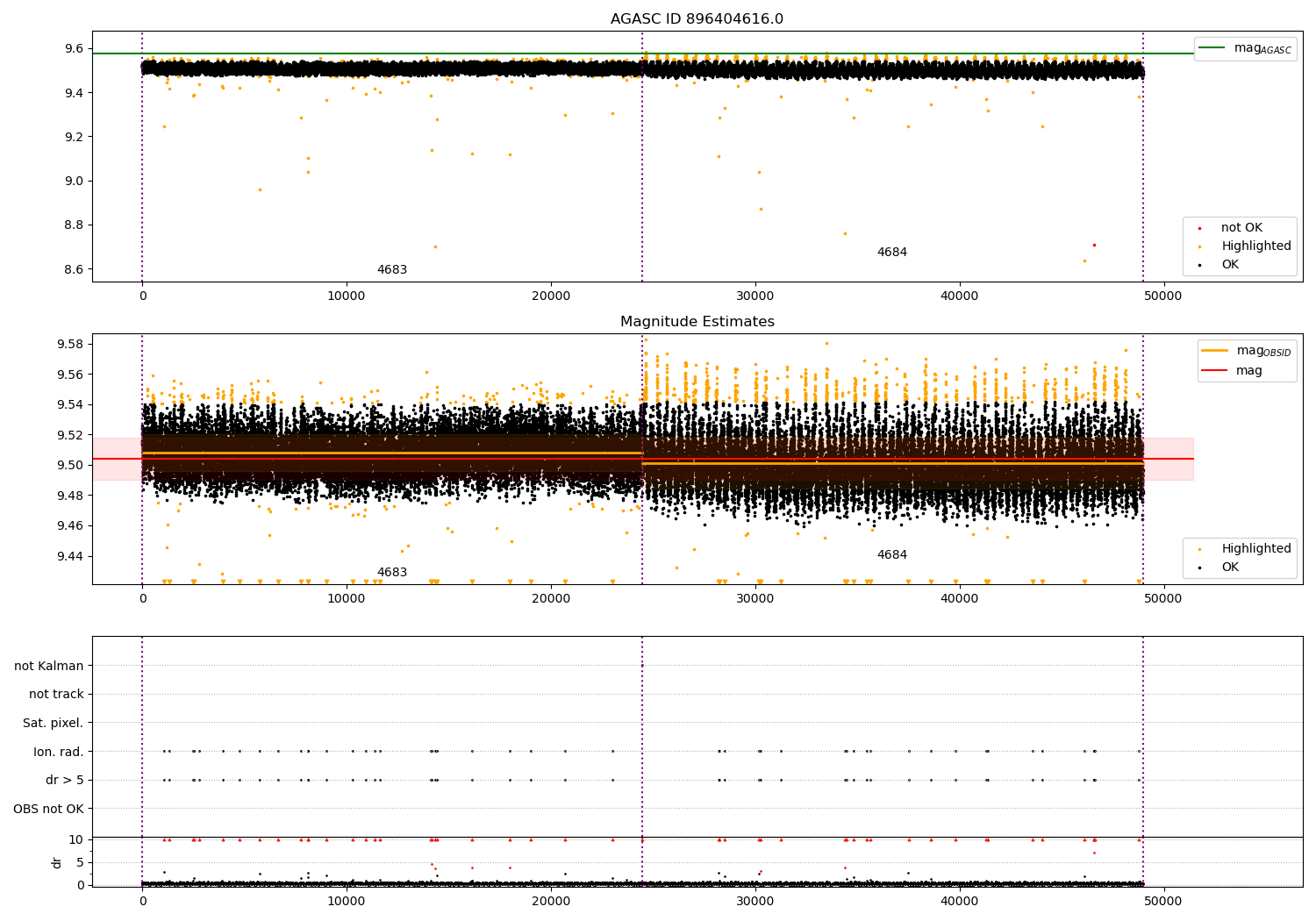Click the 'OBS not OK' row label
This screenshot has height=921, width=1316.
click(48, 809)
